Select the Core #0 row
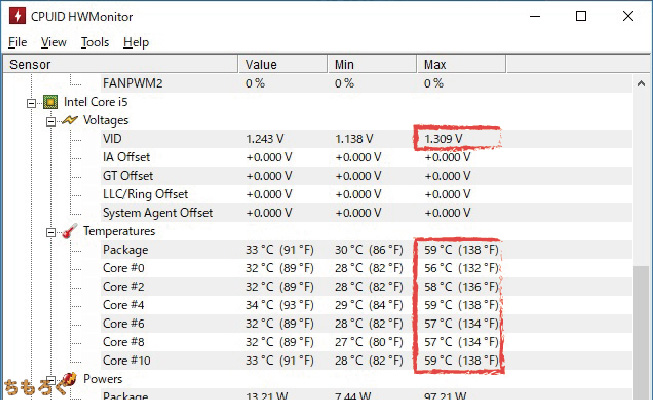 point(366,268)
